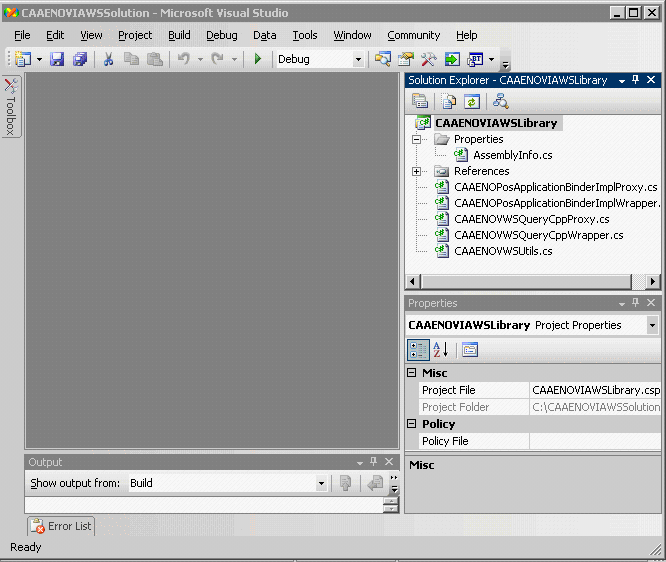
Task: Open the Redo history dropdown arrow
Action: click(234, 59)
